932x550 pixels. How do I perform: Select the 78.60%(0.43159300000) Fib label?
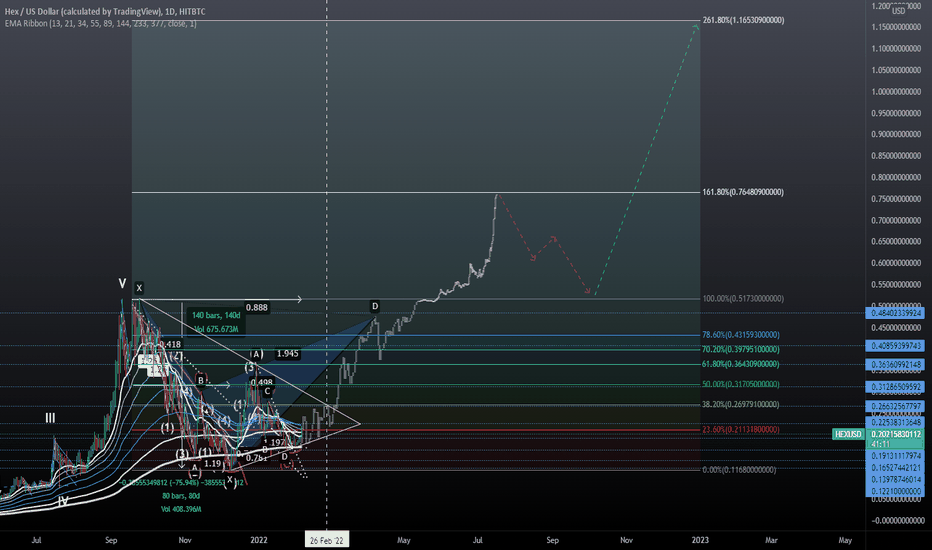[x=741, y=335]
